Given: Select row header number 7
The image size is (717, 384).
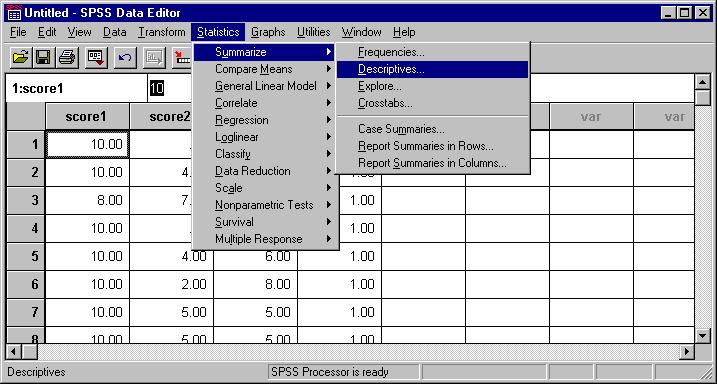Looking at the screenshot, I should pos(26,312).
